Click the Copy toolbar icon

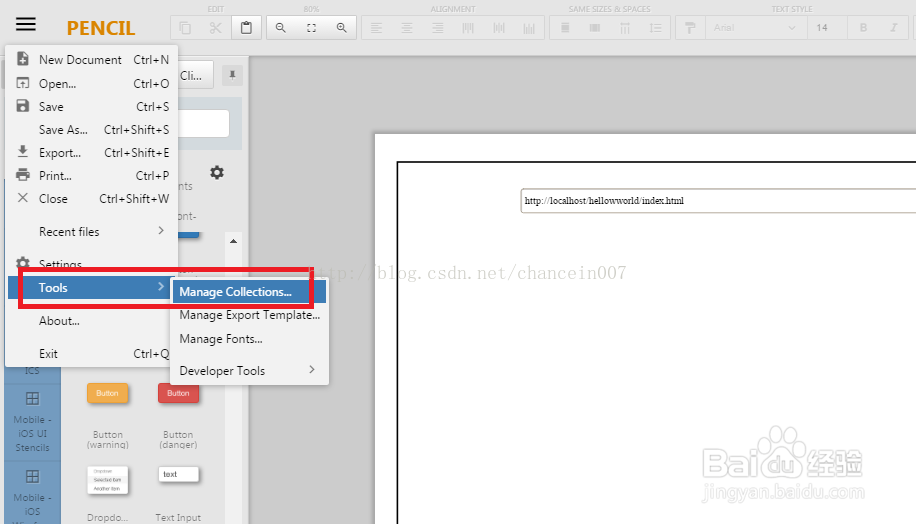pos(185,27)
